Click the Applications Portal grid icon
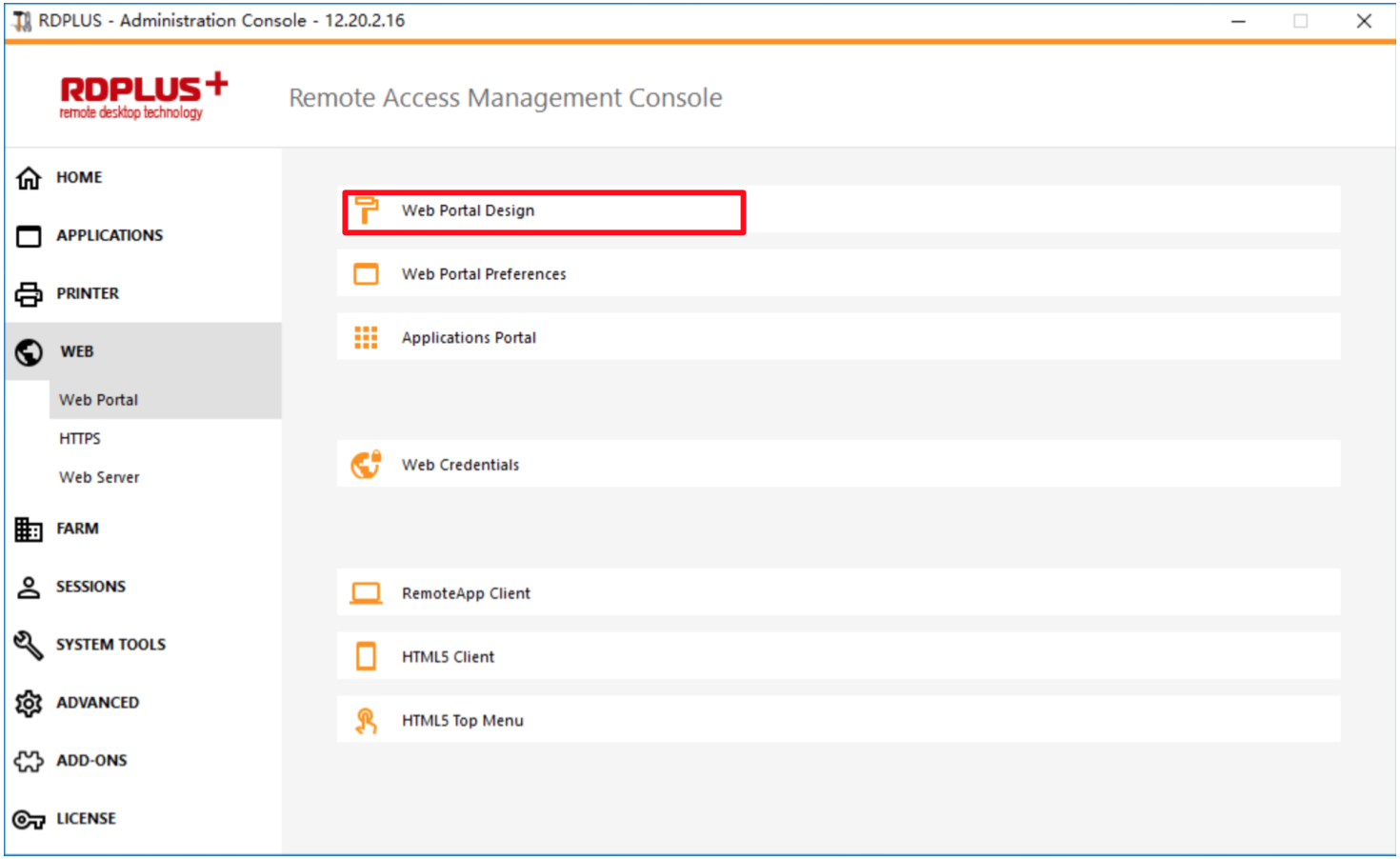 [366, 338]
